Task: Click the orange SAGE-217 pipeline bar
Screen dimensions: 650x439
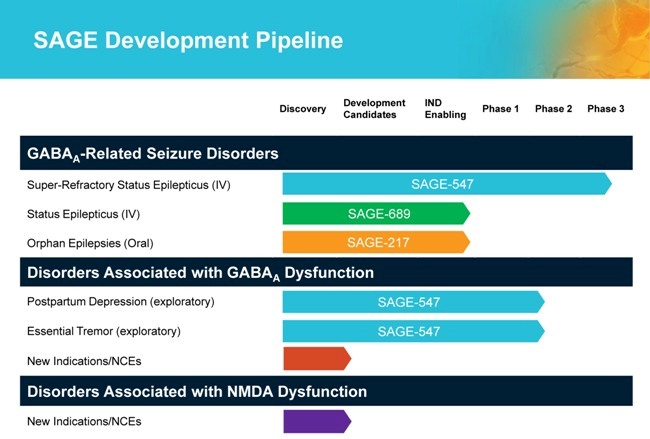Action: (x=376, y=243)
